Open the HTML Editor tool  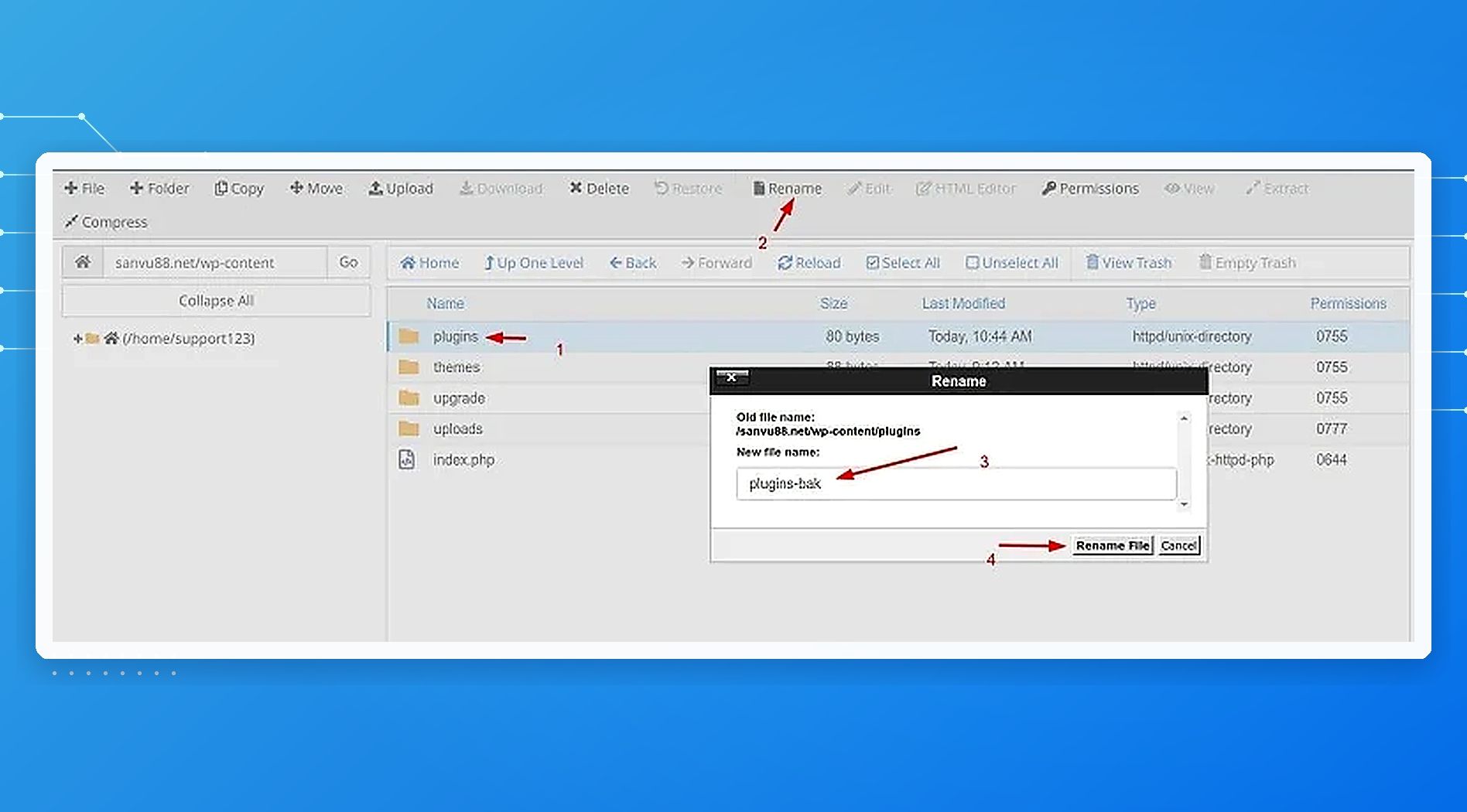[966, 188]
